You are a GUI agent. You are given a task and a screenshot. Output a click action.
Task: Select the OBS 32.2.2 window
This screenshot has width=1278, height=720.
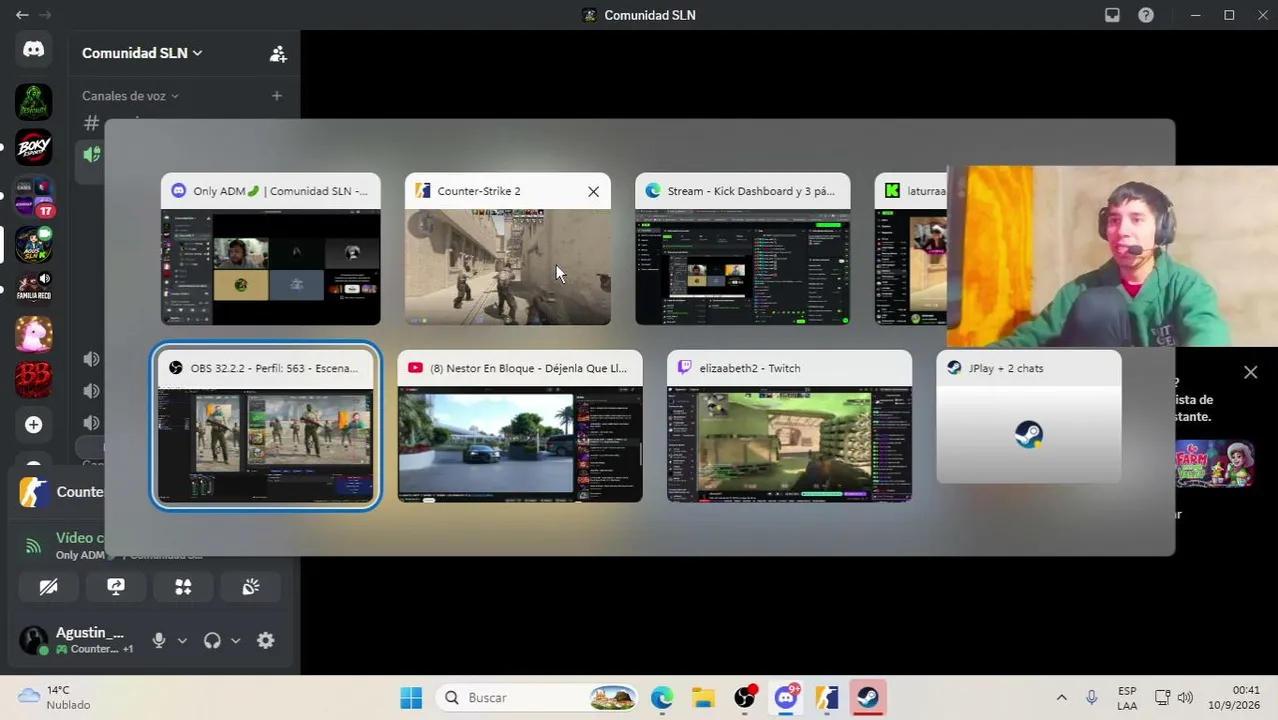[x=265, y=426]
